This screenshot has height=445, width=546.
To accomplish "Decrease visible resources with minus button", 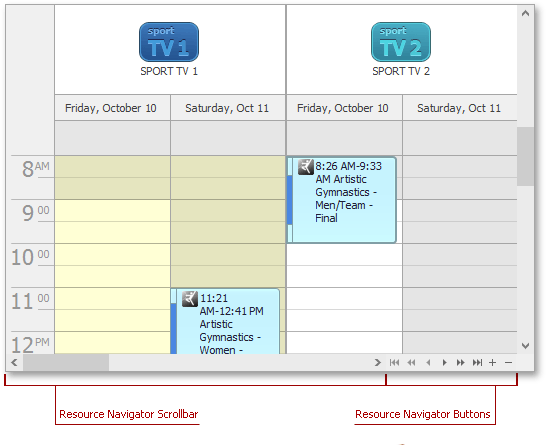I will click(508, 362).
